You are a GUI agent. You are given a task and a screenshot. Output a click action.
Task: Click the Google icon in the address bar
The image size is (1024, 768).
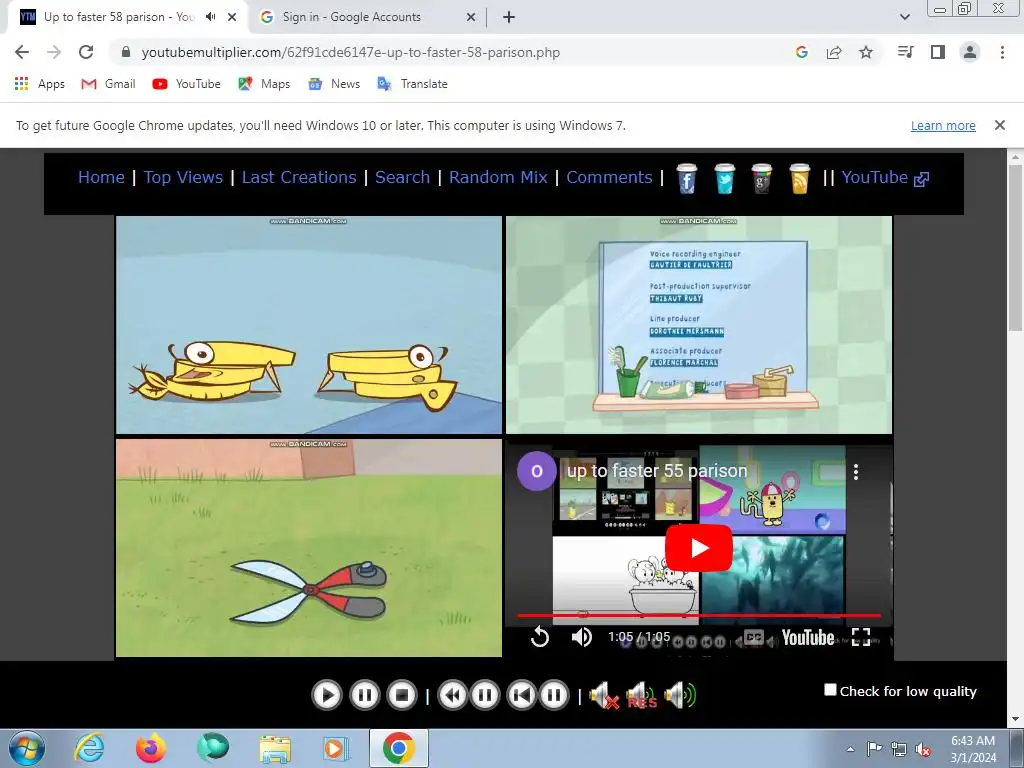pos(802,52)
